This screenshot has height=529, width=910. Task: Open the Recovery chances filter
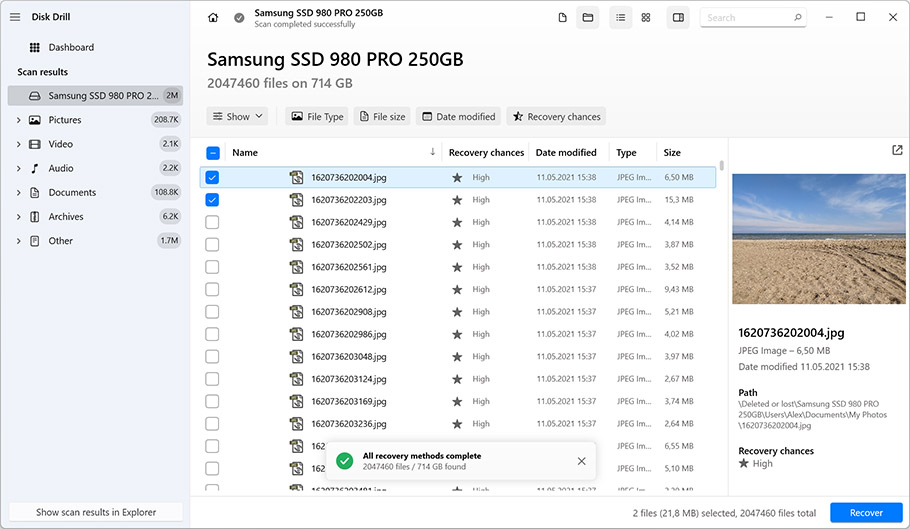(556, 117)
